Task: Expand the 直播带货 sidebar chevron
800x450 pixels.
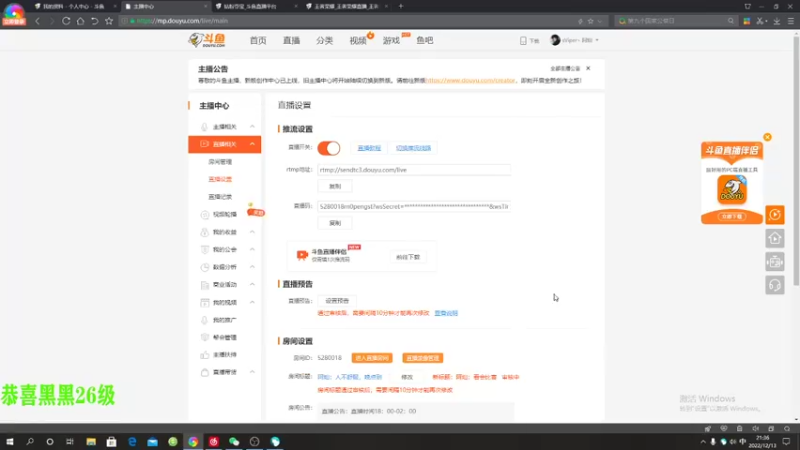Action: 253,372
